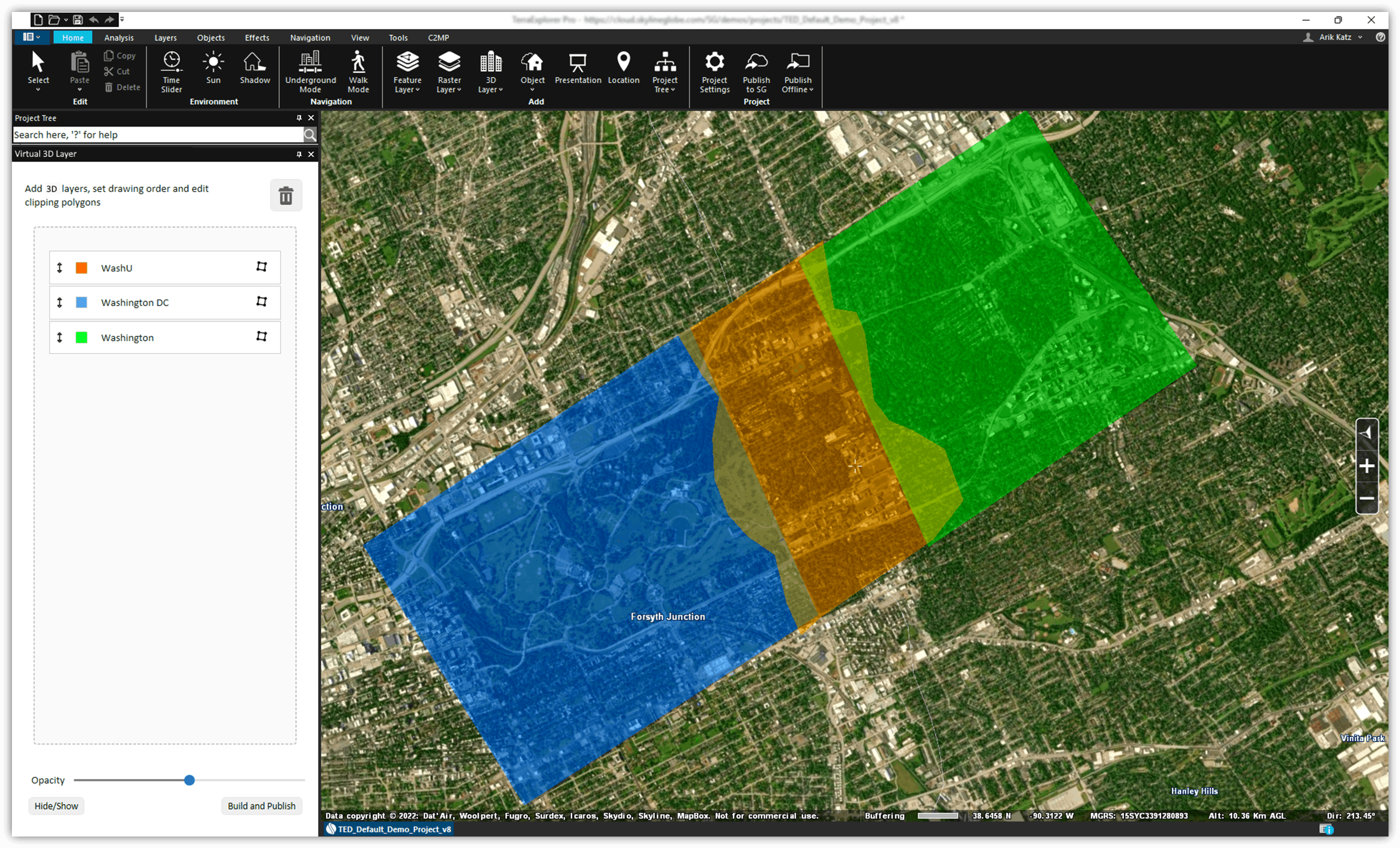Viewport: 1400px width, 848px height.
Task: Click the Project Tree search magnifier
Action: (310, 134)
